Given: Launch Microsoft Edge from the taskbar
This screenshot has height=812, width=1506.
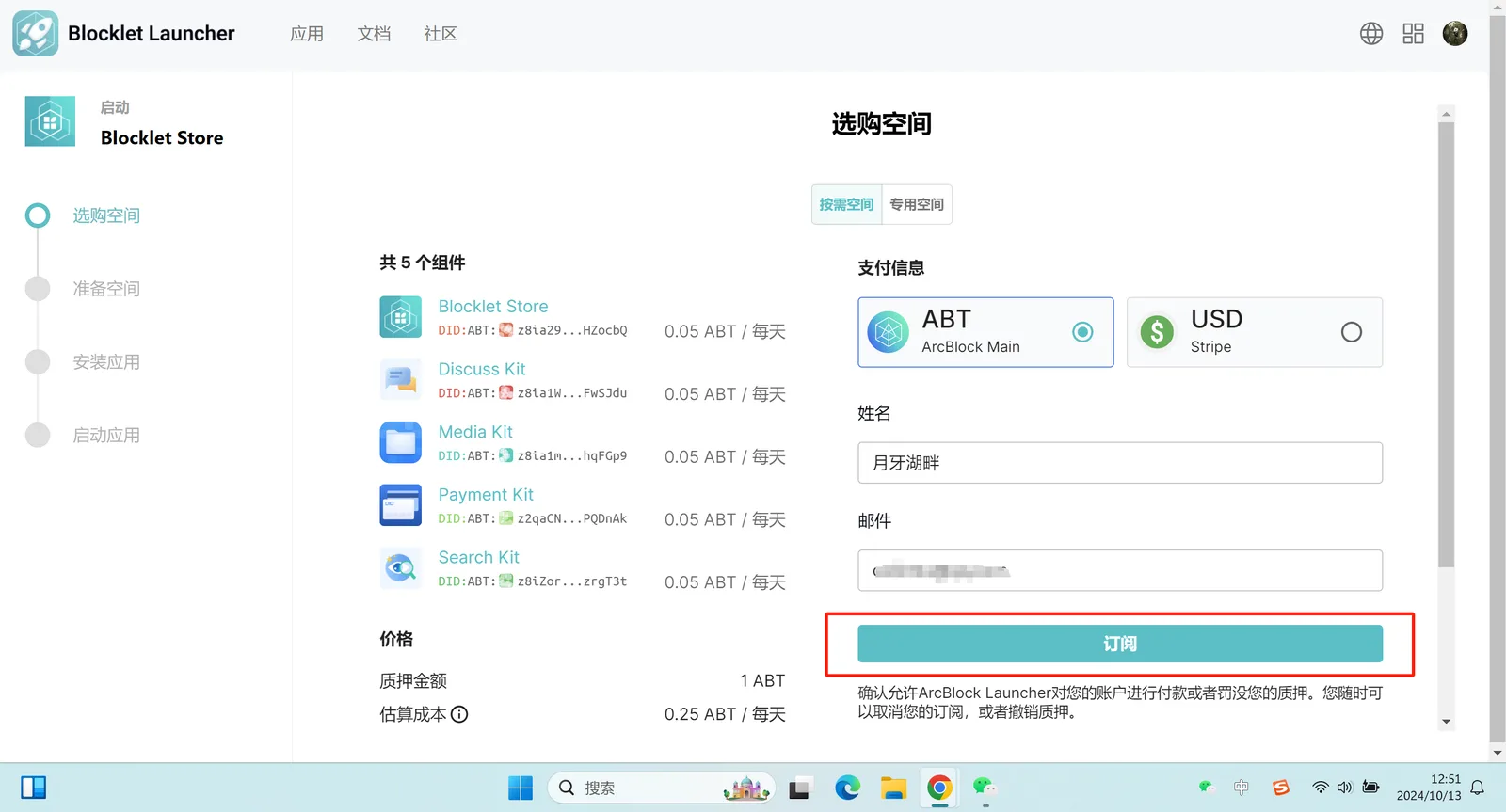Looking at the screenshot, I should click(x=847, y=788).
